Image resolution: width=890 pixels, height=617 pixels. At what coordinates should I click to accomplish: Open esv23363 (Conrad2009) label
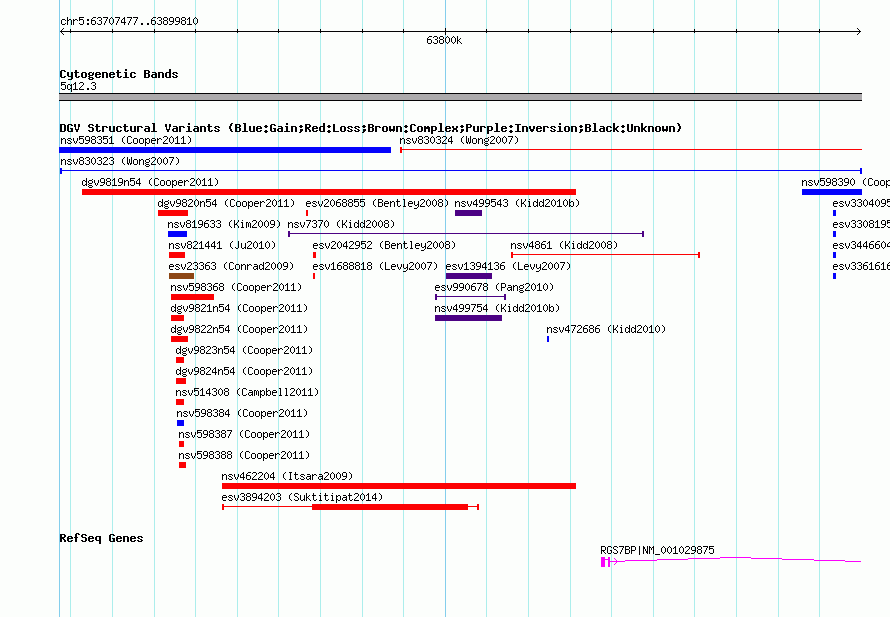tap(231, 266)
